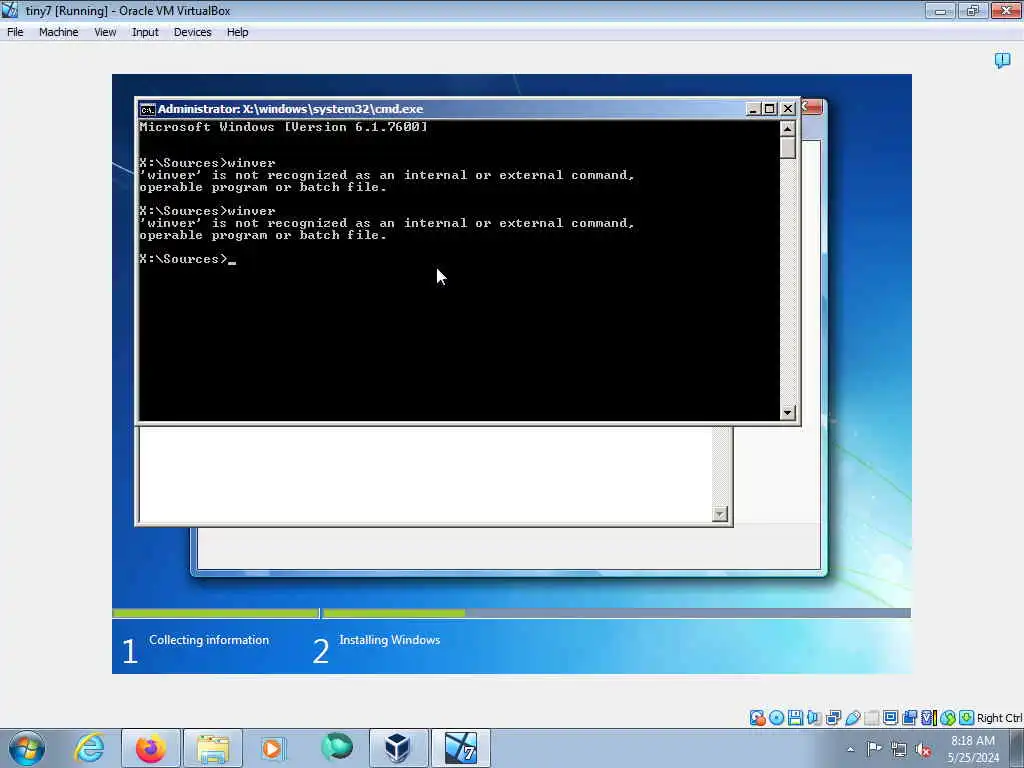Minimize the VirtualBox window
Screen dimensions: 1024x768
coord(940,11)
